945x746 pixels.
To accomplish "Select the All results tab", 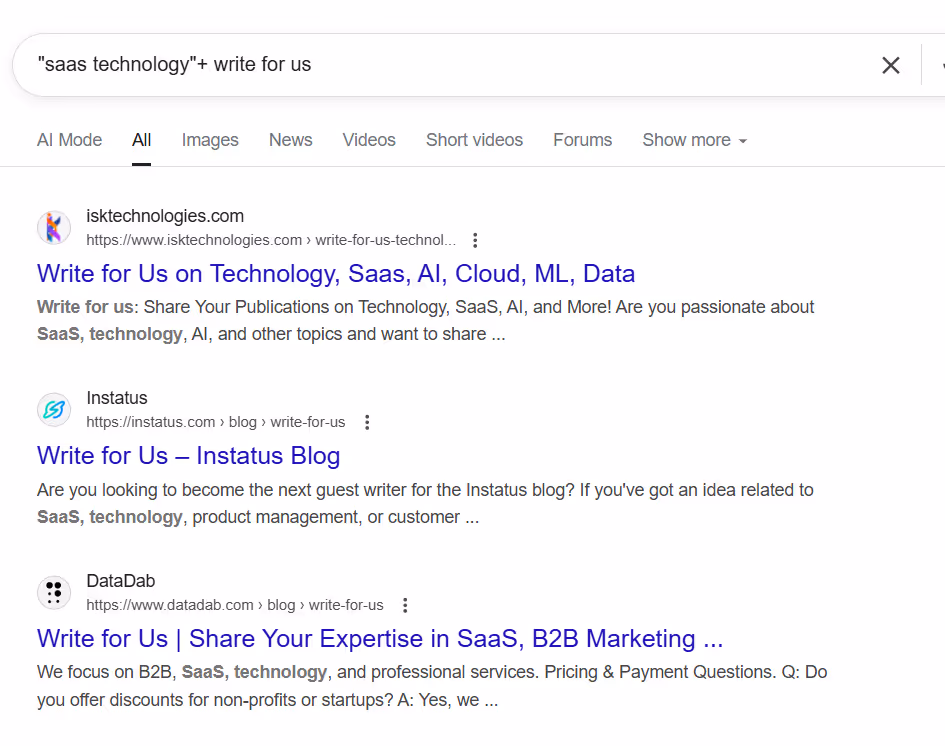I will coord(142,140).
